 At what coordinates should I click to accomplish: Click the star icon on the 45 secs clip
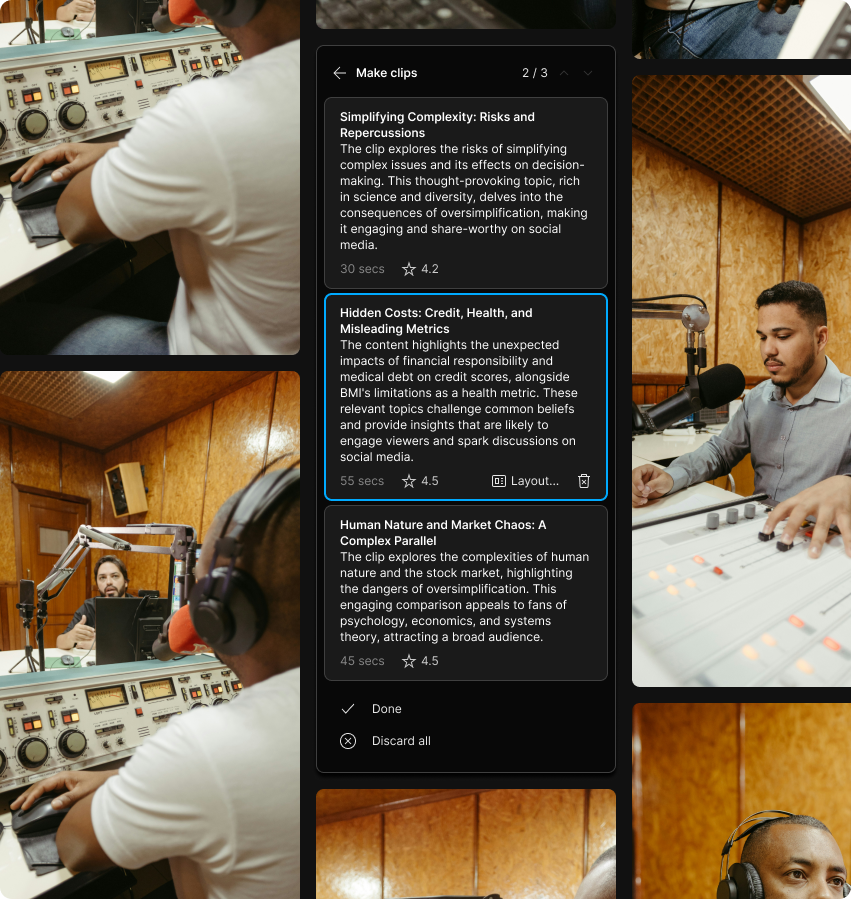pyautogui.click(x=409, y=661)
